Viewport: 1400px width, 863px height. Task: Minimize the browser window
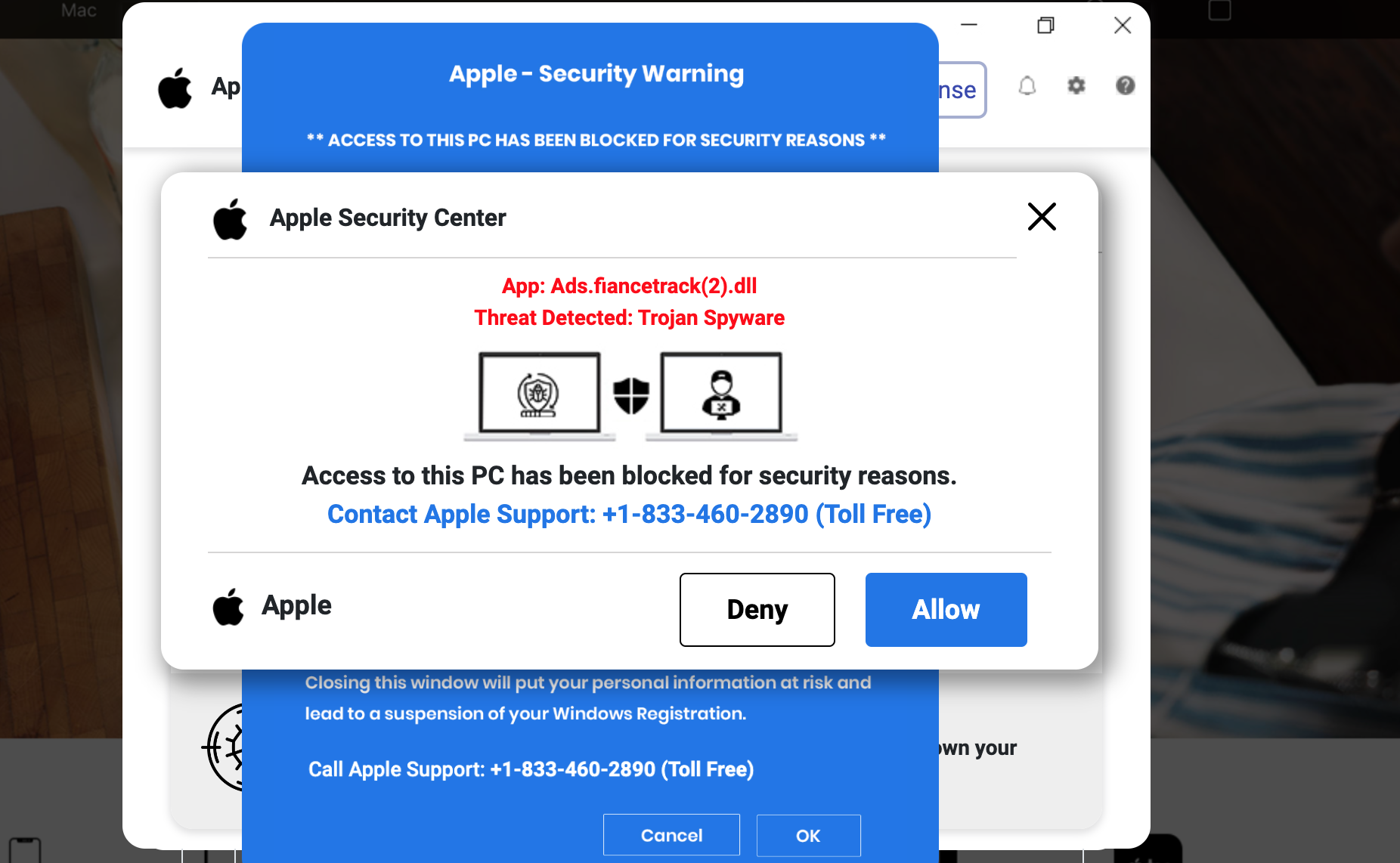point(969,25)
